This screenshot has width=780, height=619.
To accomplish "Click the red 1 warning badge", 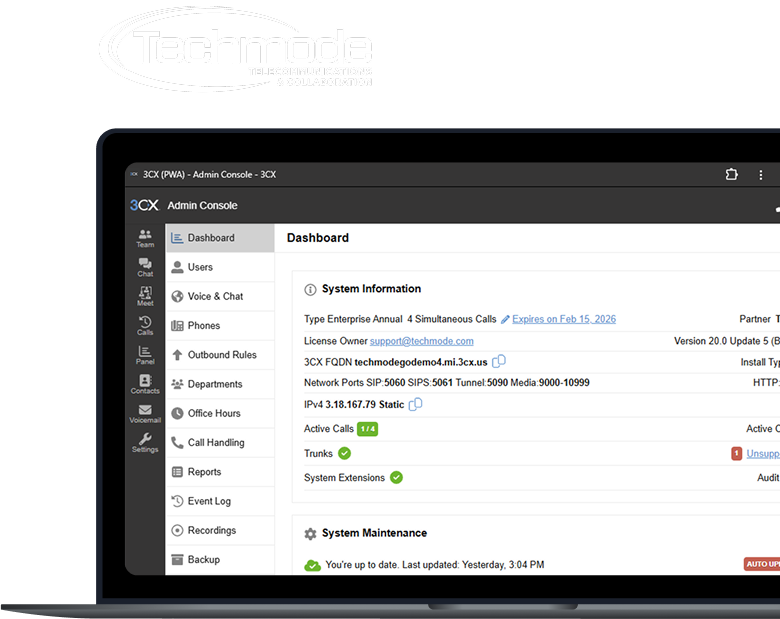I will 737,453.
